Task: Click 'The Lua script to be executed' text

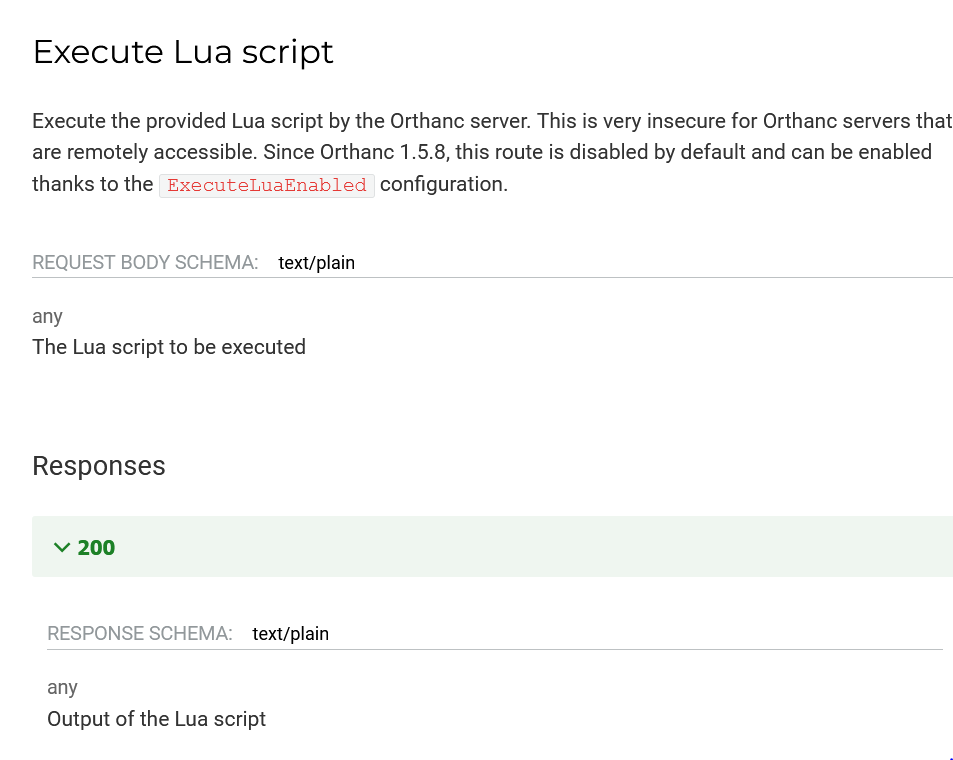Action: coord(169,347)
